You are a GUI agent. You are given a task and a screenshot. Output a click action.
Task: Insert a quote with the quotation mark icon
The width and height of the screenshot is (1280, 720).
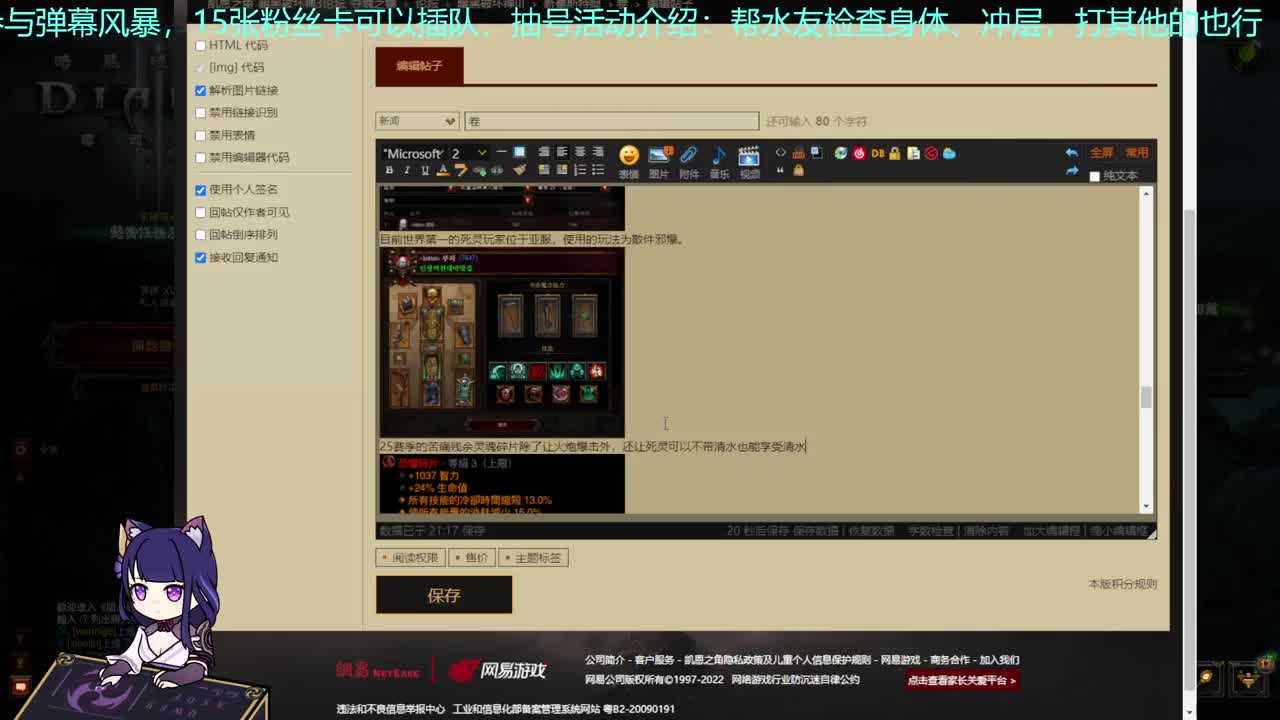(780, 170)
